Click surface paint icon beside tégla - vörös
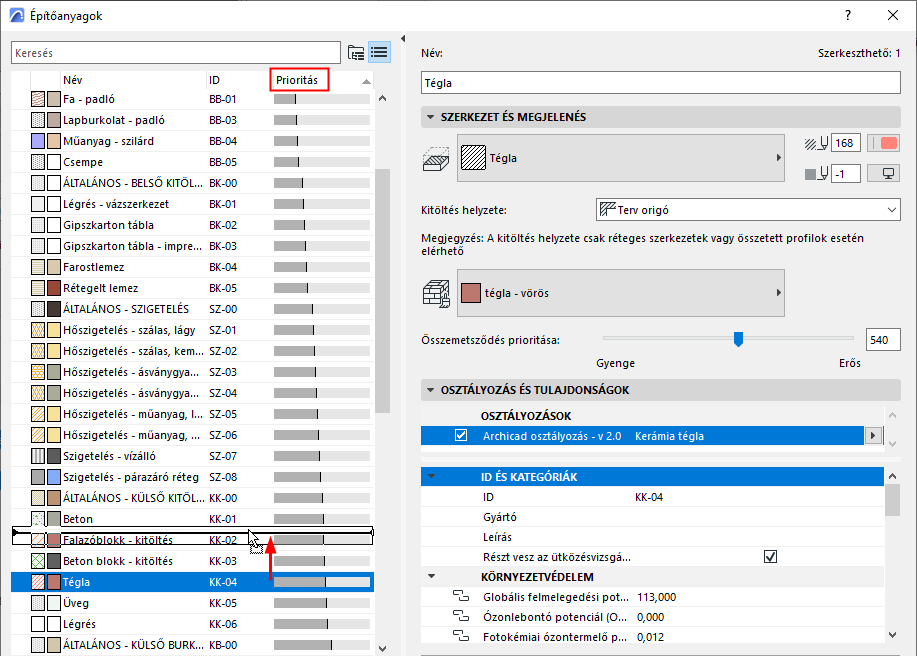The height and width of the screenshot is (656, 917). tap(436, 293)
